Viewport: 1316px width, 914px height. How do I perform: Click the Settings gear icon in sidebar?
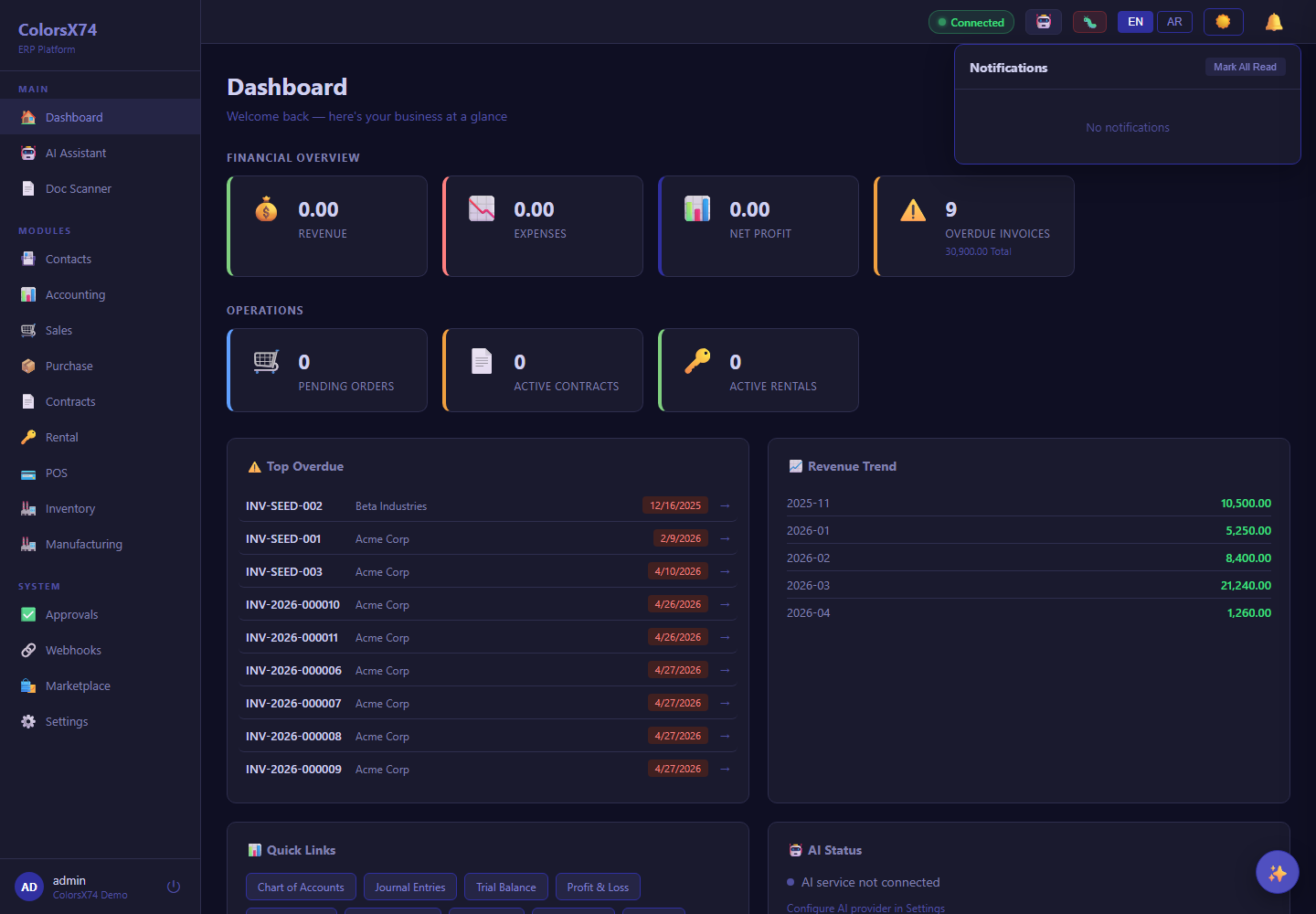point(28,721)
